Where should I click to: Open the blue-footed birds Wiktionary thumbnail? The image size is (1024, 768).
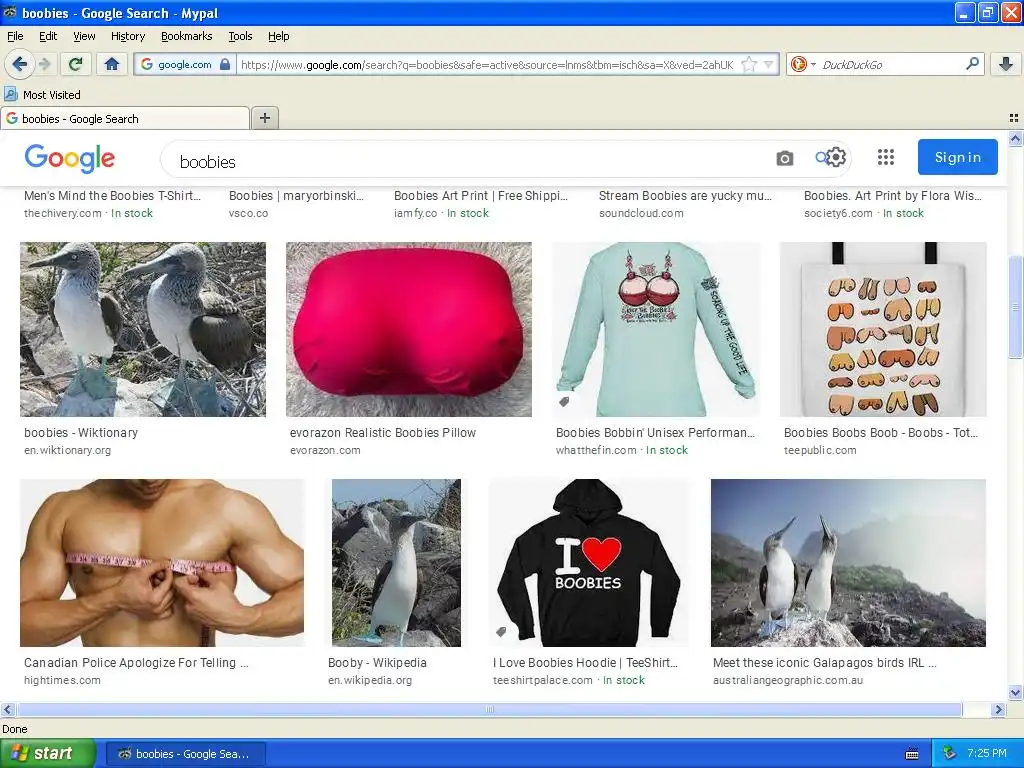(x=143, y=329)
